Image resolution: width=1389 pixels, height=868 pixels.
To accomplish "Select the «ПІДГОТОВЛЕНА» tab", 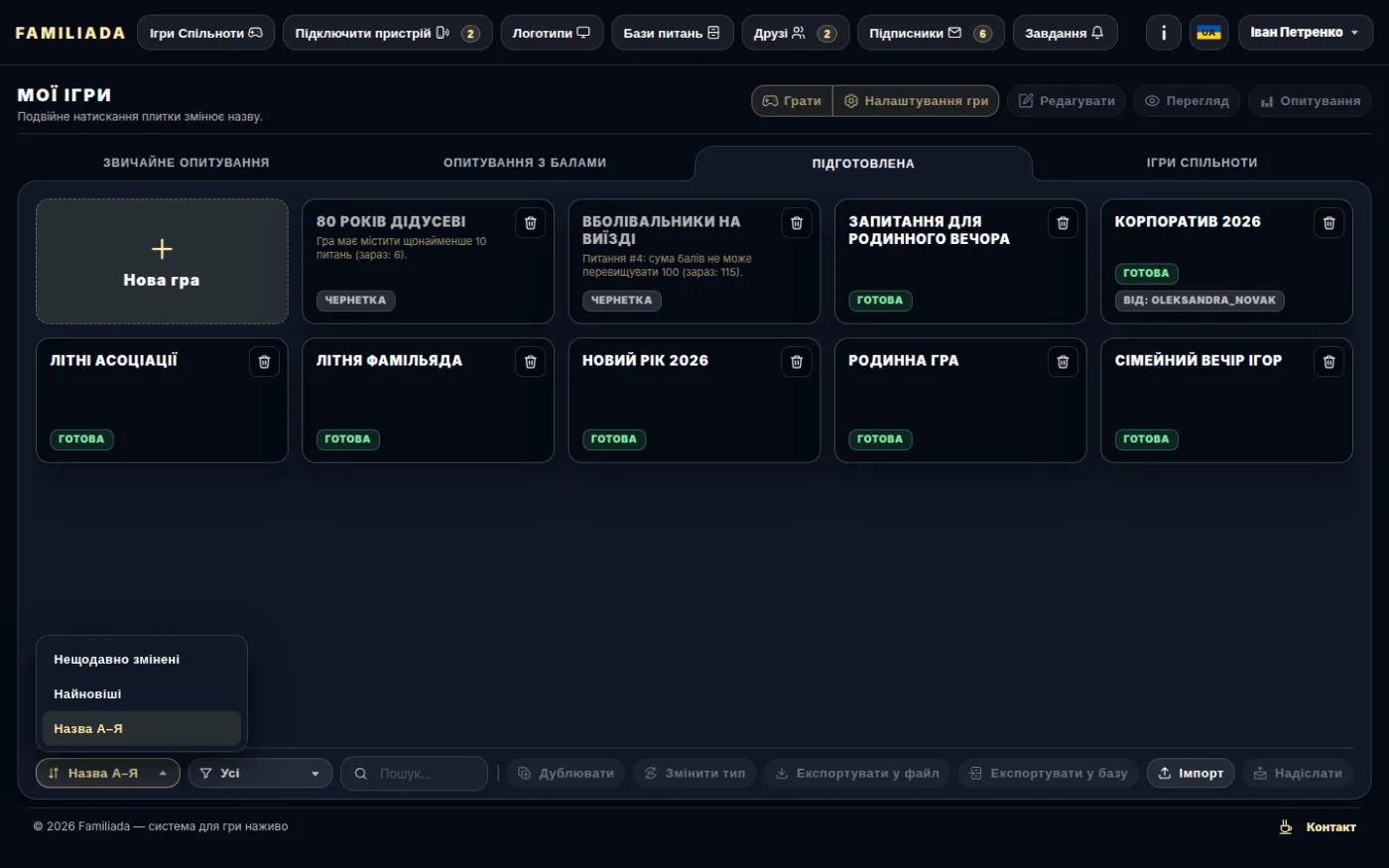I will [863, 164].
